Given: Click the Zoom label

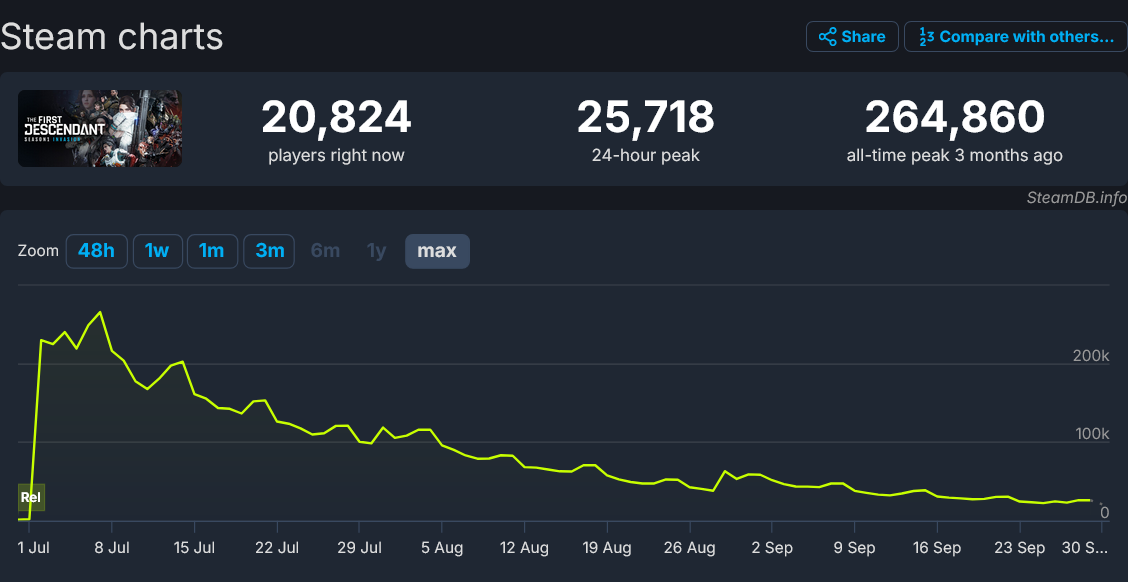Looking at the screenshot, I should pyautogui.click(x=38, y=251).
